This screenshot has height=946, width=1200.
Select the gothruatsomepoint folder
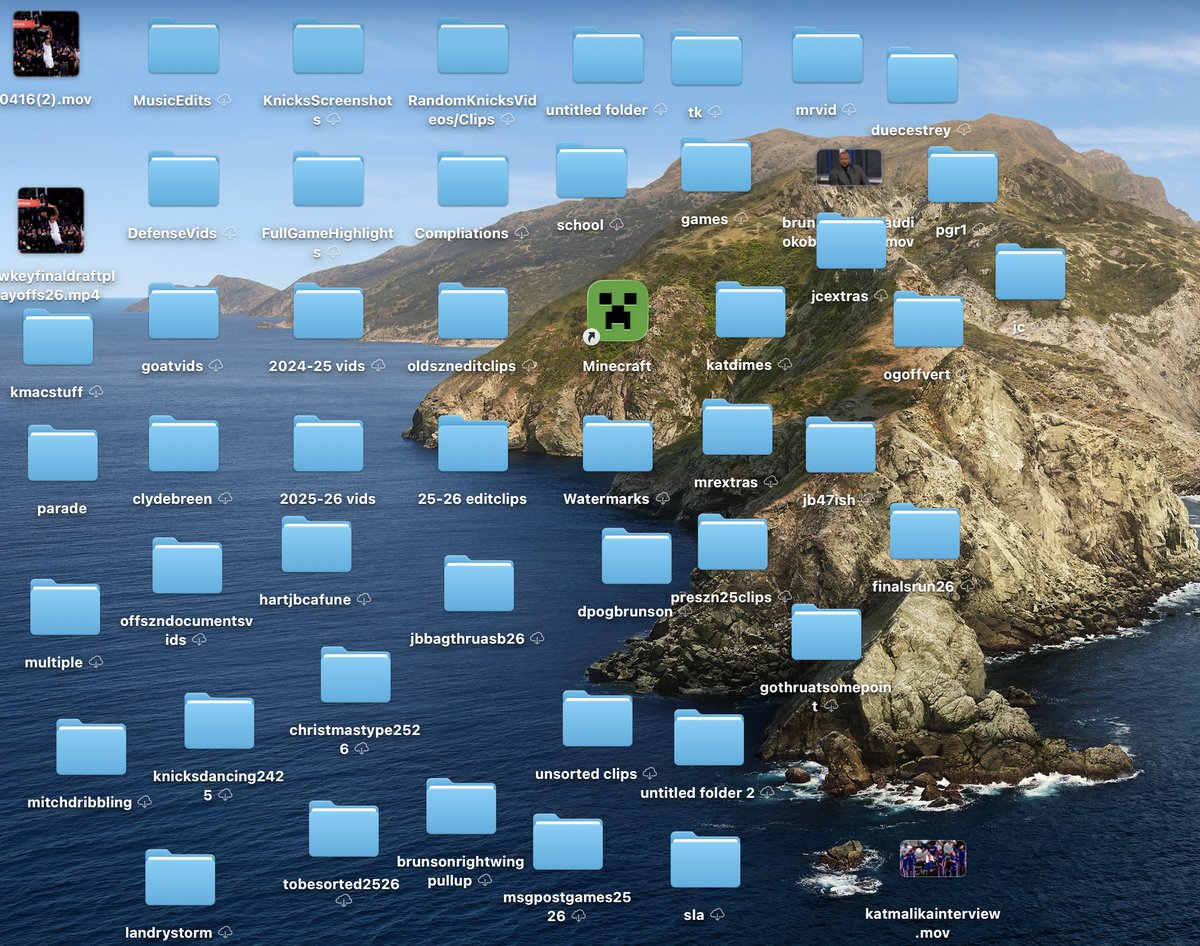pos(826,633)
